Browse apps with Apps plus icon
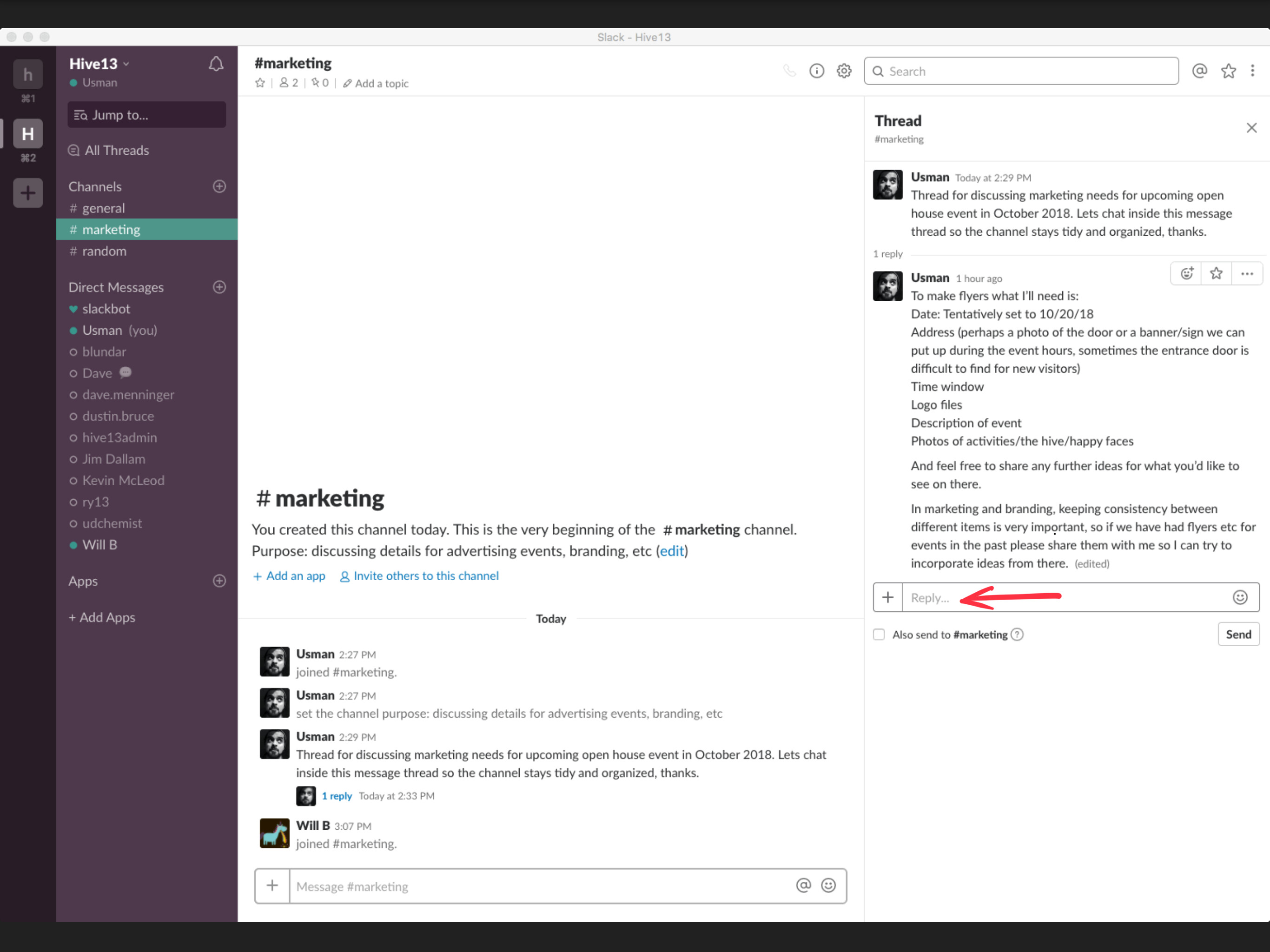 click(x=219, y=581)
